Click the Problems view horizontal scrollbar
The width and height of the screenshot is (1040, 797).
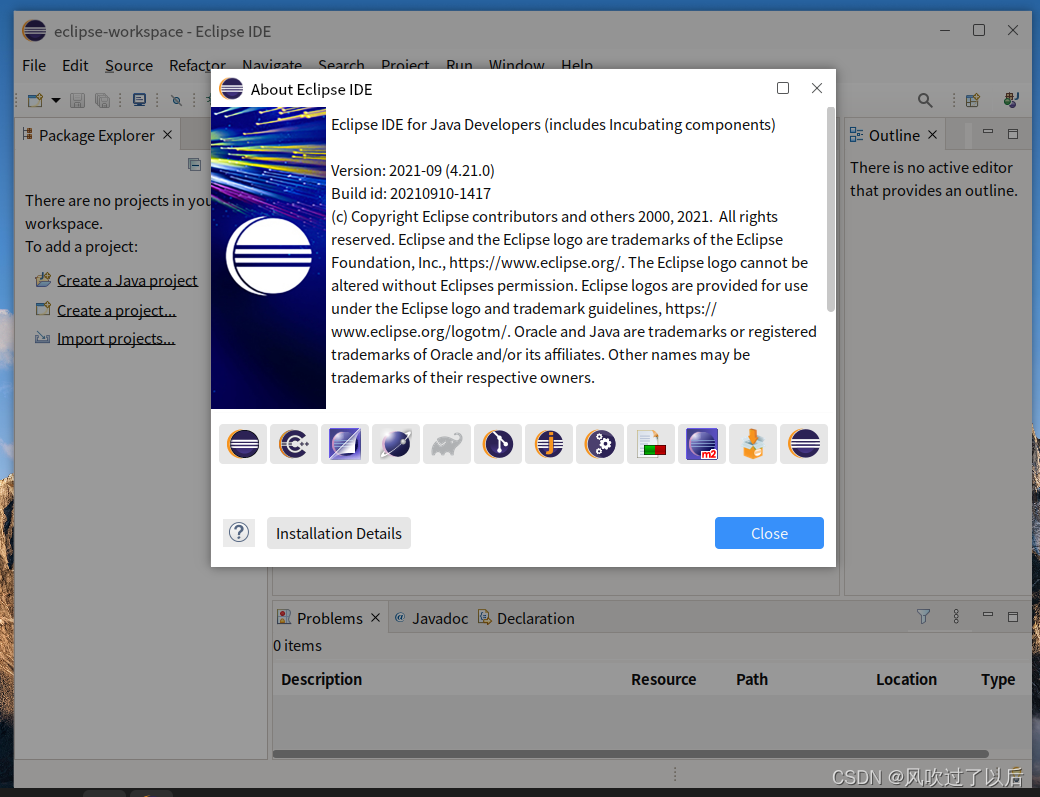pos(631,754)
